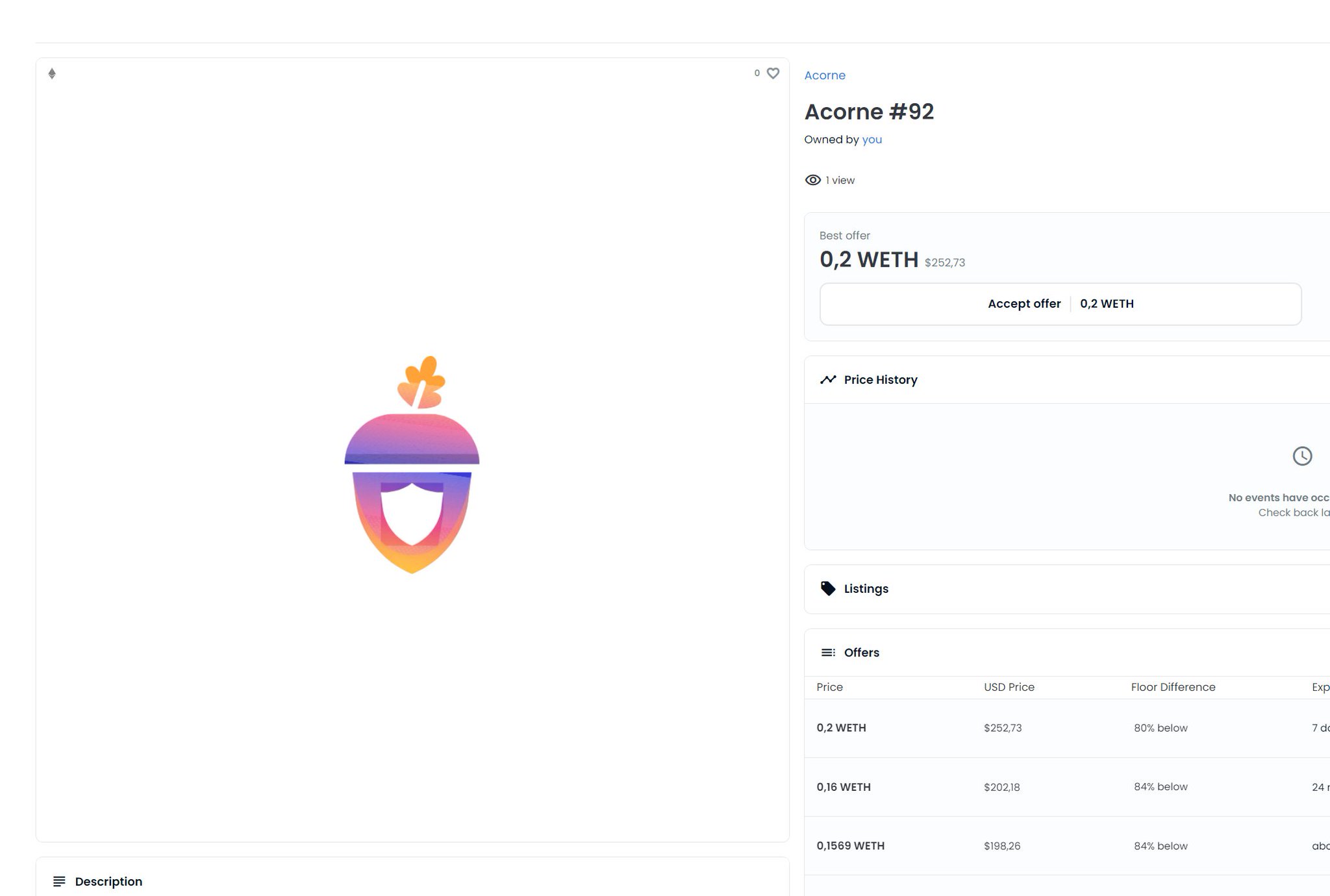
Task: Click the eye views icon
Action: pos(812,180)
